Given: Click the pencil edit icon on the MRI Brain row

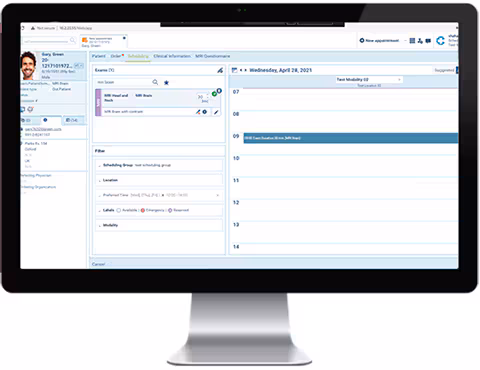Looking at the screenshot, I should click(x=216, y=112).
